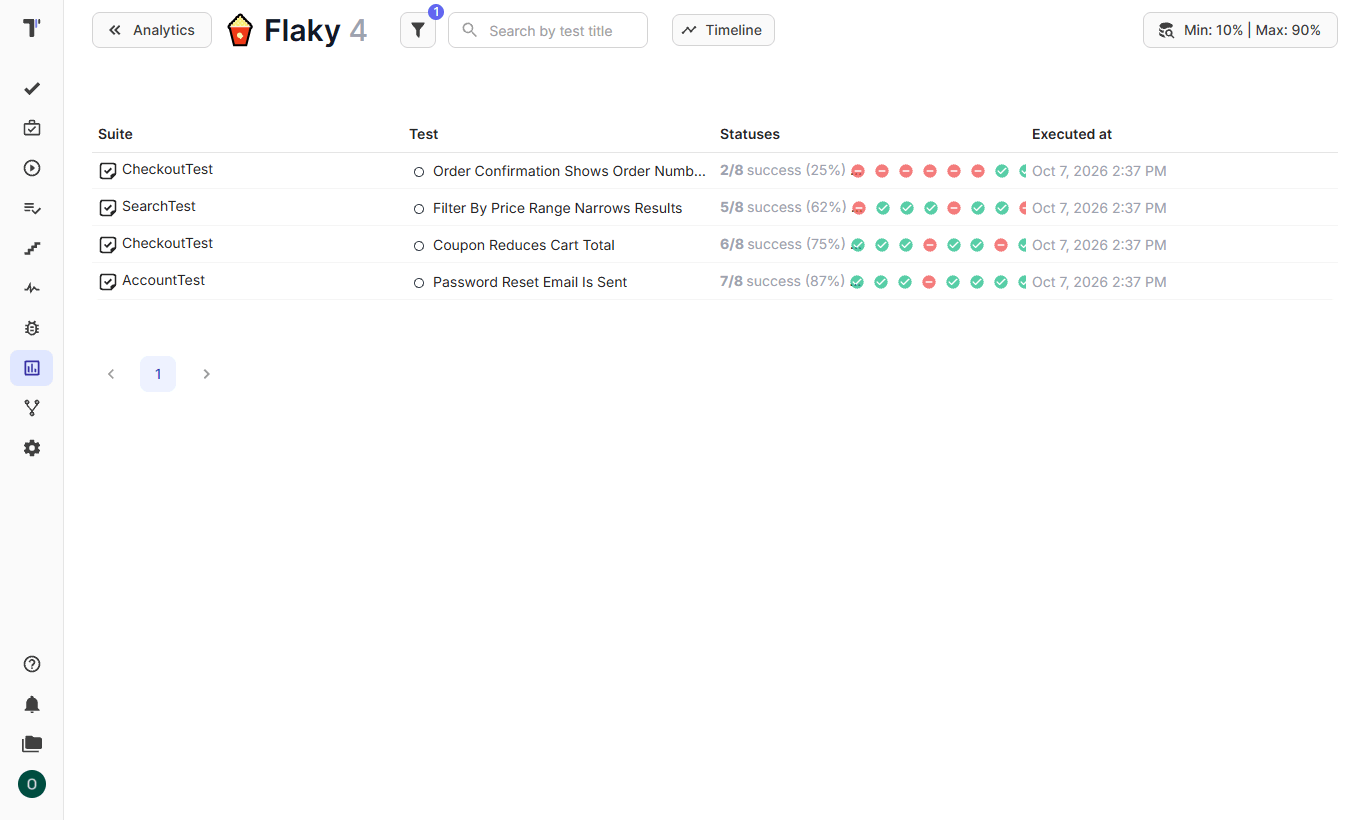Open the SearchTest suite
Screen dimensions: 1366x820
[x=159, y=206]
